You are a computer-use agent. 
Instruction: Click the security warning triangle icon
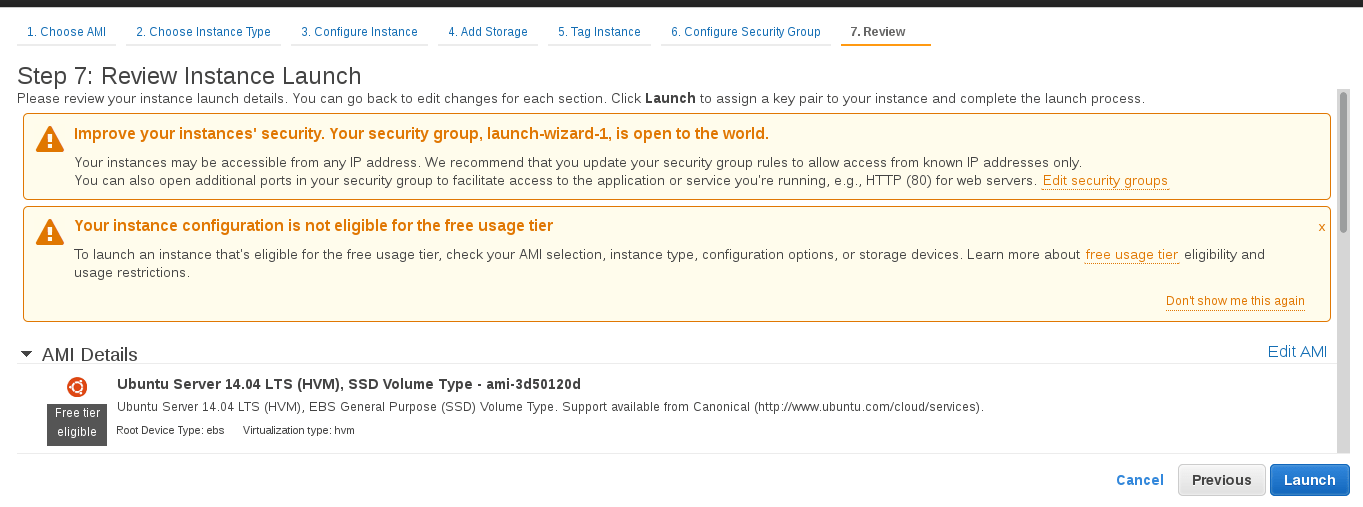[49, 139]
